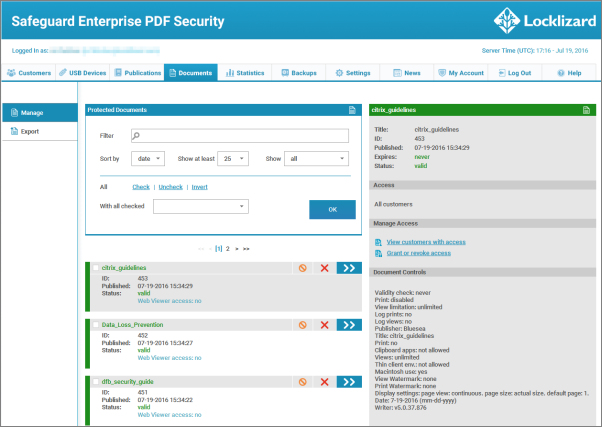Viewport: 602px width, 427px height.
Task: Open the Statistics tab
Action: point(245,73)
